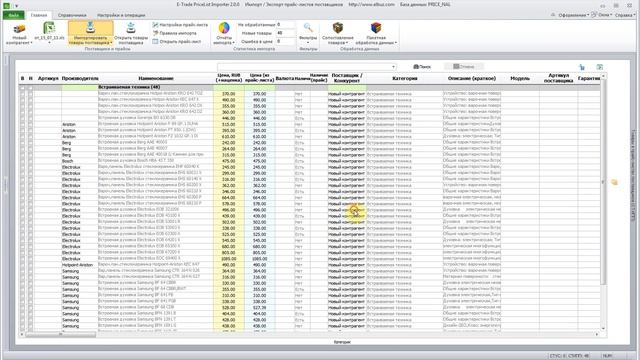Select 475.00 in the Цена, RUB column

[x=229, y=161]
